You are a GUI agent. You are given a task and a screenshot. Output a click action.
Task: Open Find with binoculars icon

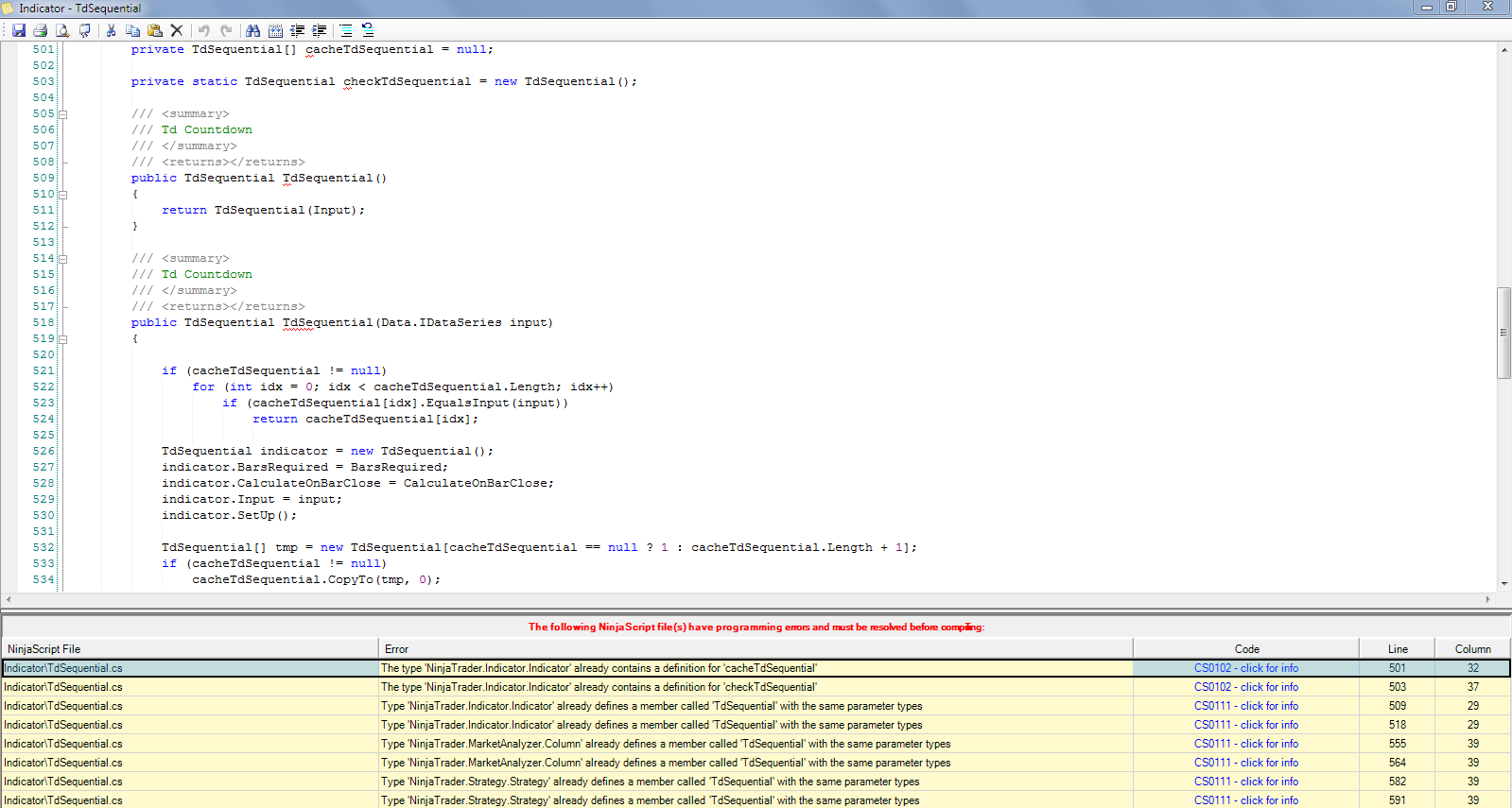[x=252, y=30]
